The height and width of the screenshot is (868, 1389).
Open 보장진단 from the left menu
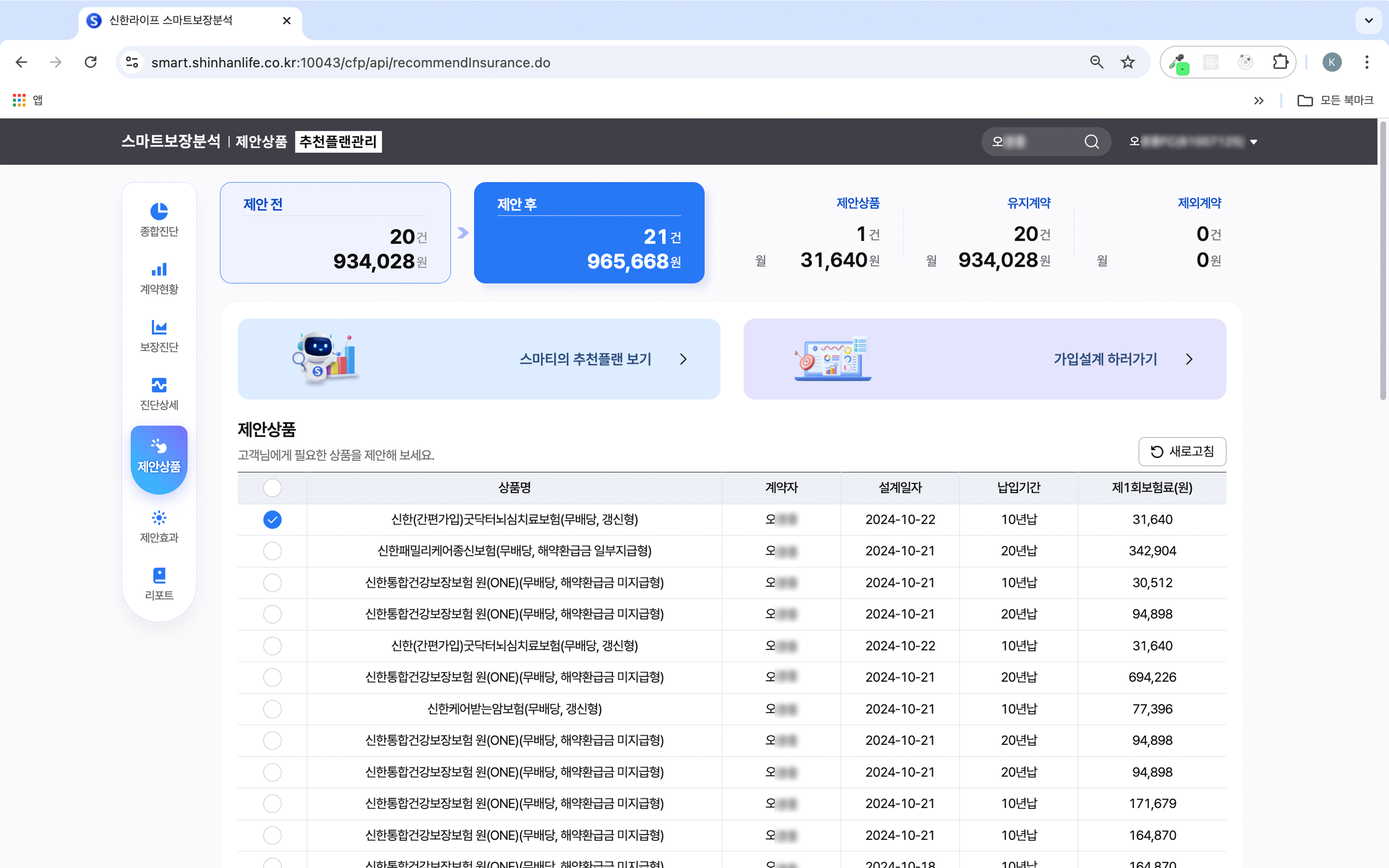tap(158, 336)
